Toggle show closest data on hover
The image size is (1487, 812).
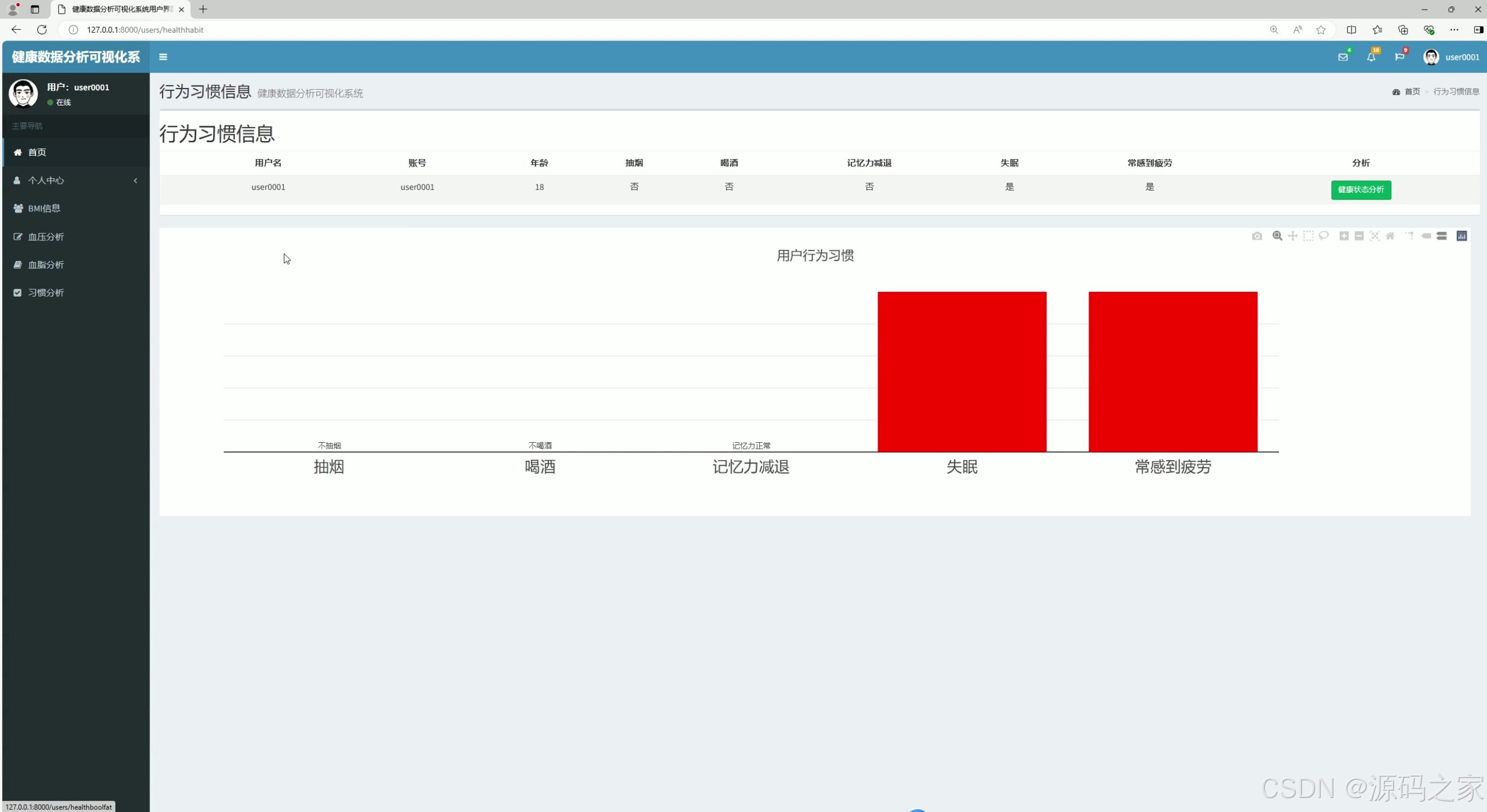click(x=1426, y=236)
